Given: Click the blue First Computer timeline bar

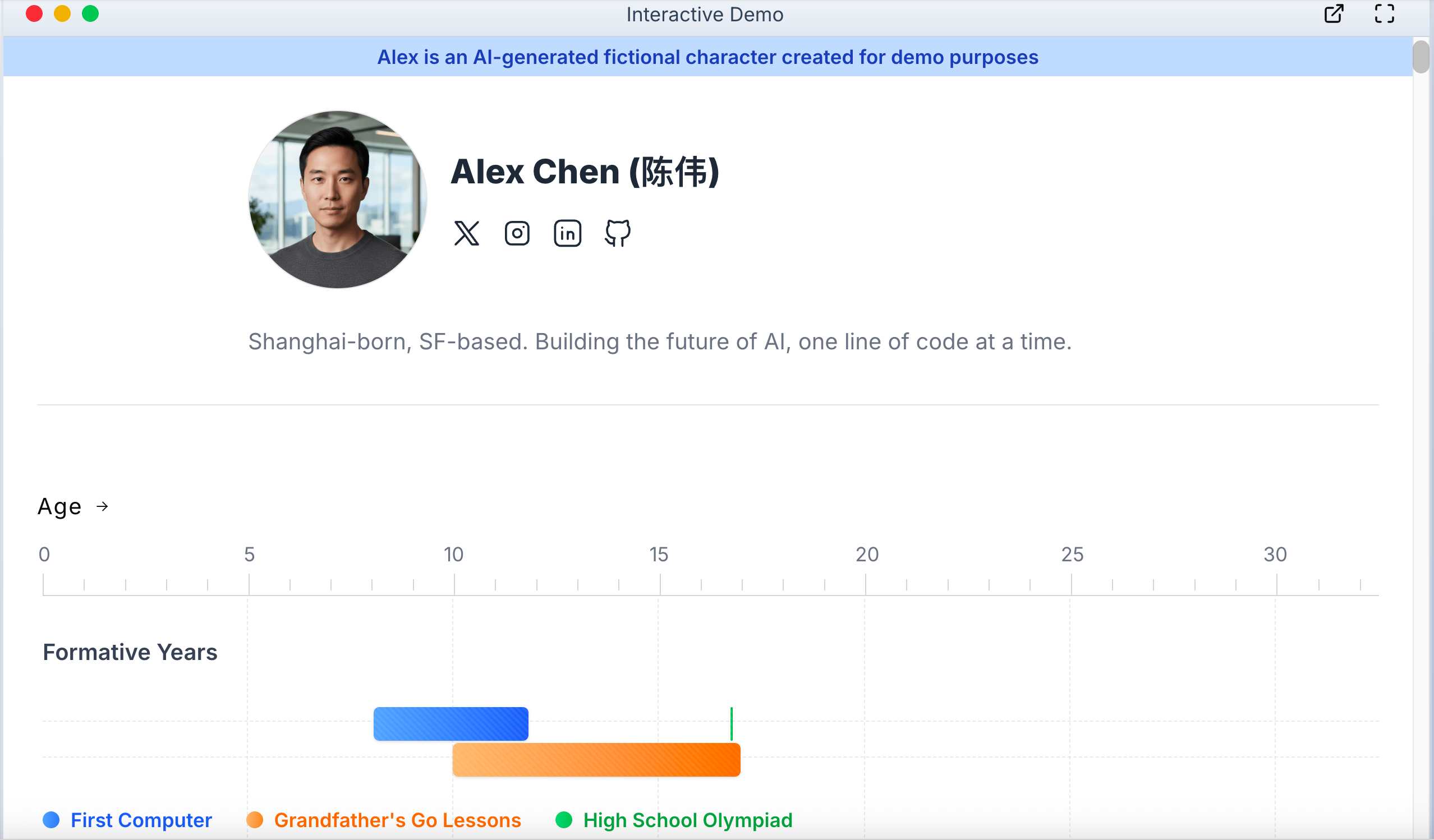Looking at the screenshot, I should coord(451,723).
